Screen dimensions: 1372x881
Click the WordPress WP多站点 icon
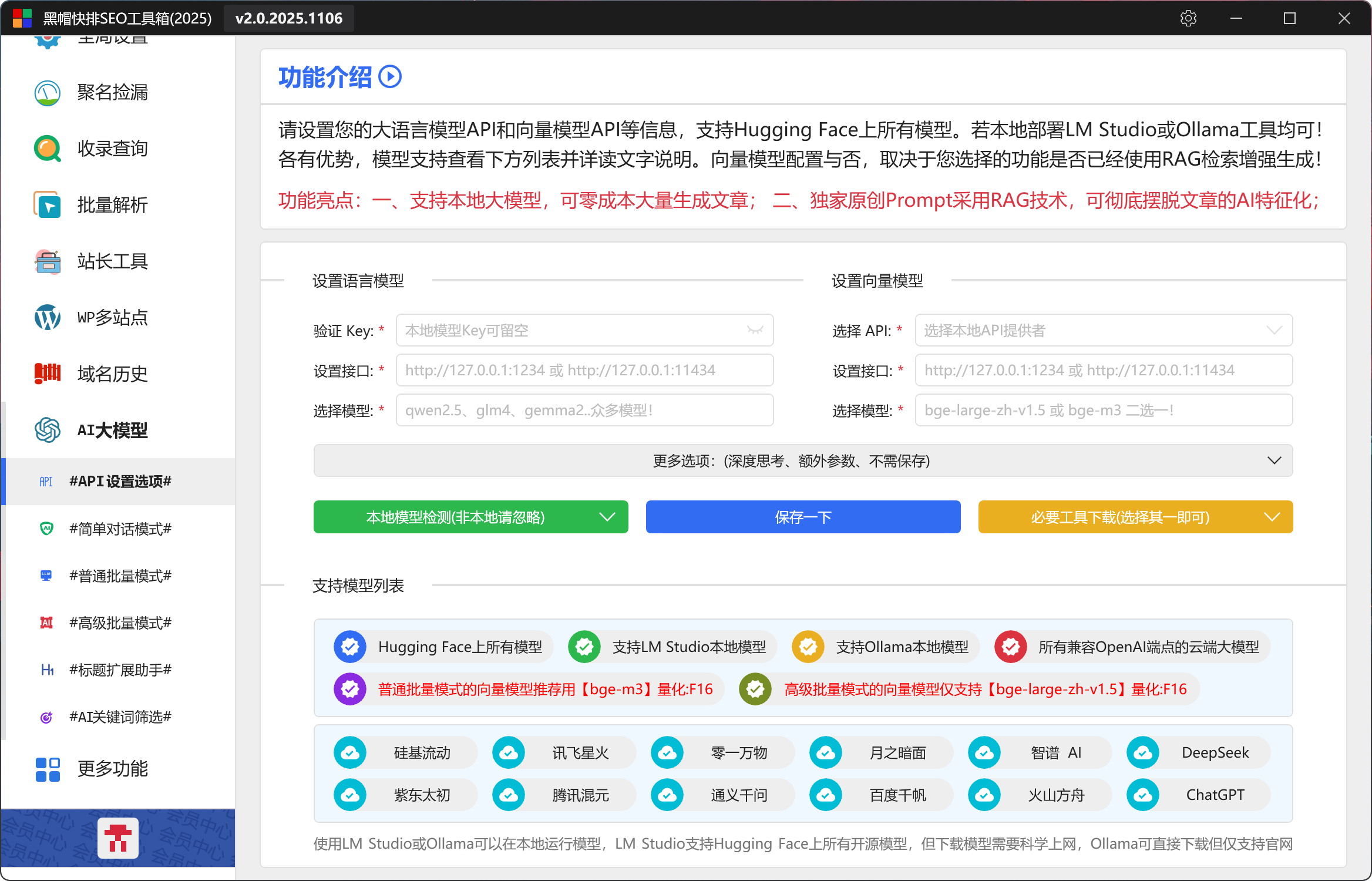(48, 318)
